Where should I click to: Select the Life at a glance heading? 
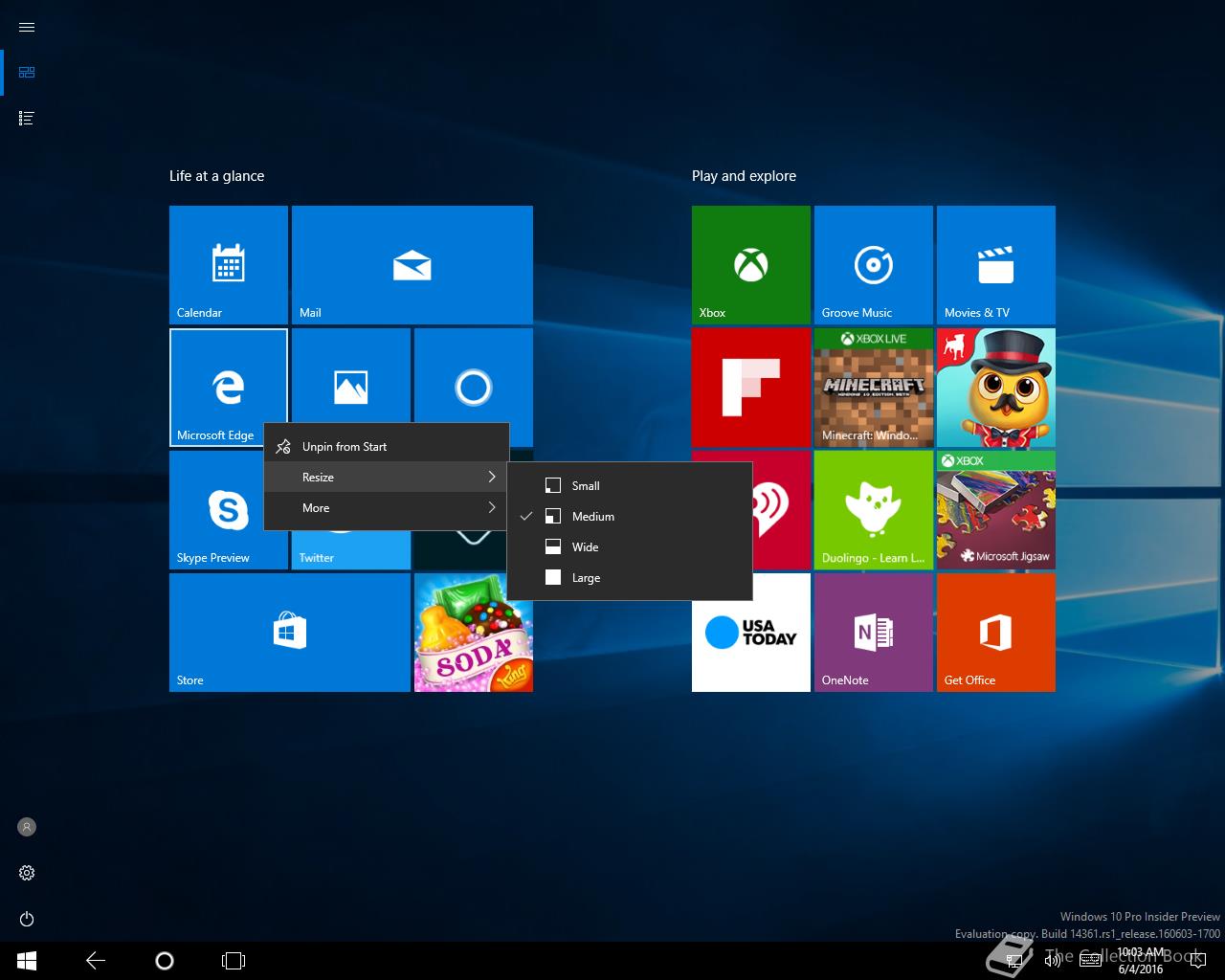tap(216, 176)
